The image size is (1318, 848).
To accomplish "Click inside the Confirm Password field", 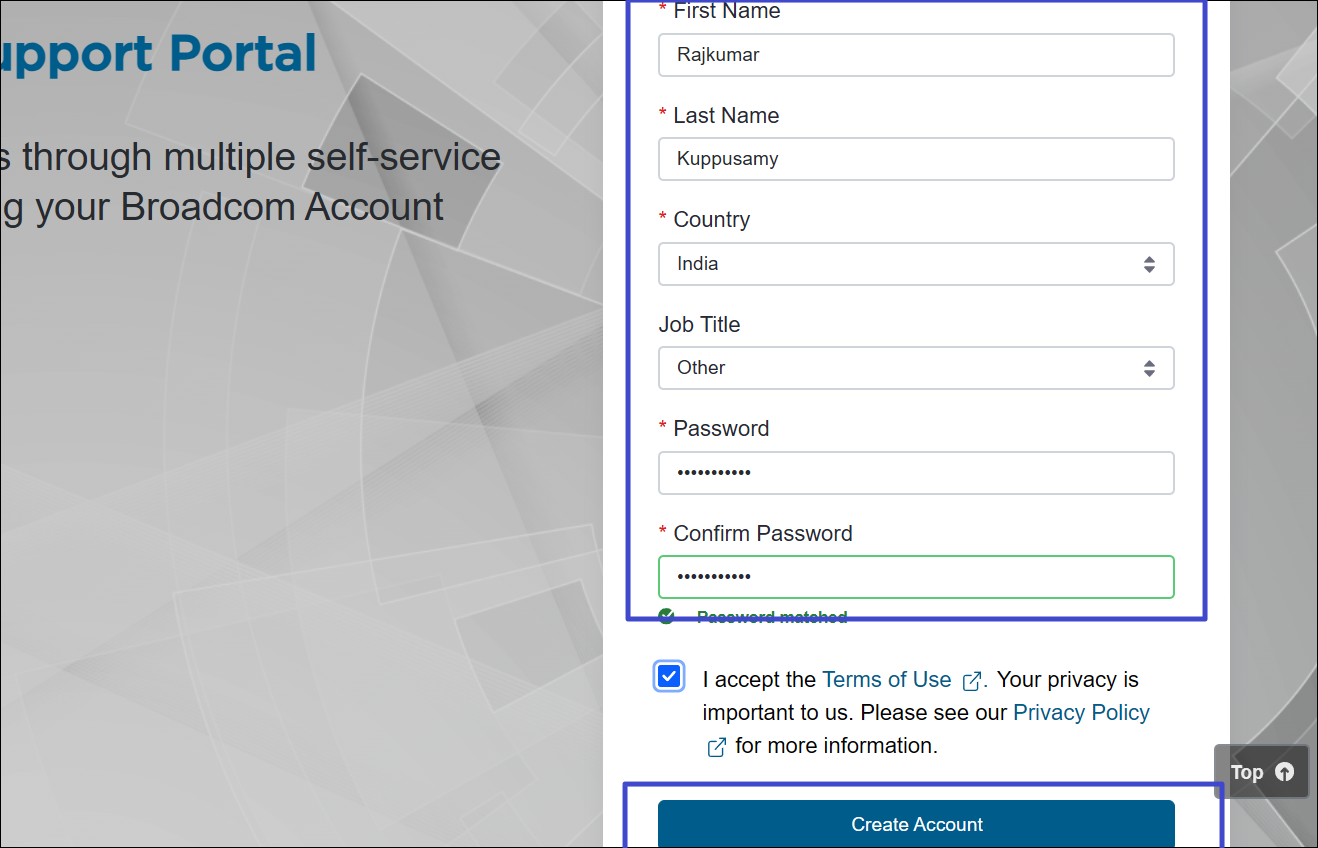I will pos(915,577).
